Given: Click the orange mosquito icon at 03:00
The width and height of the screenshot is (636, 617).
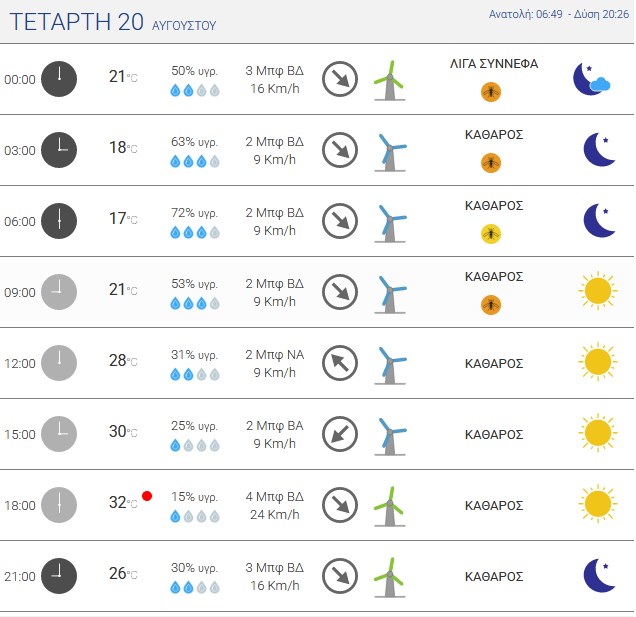Looking at the screenshot, I should (x=491, y=163).
